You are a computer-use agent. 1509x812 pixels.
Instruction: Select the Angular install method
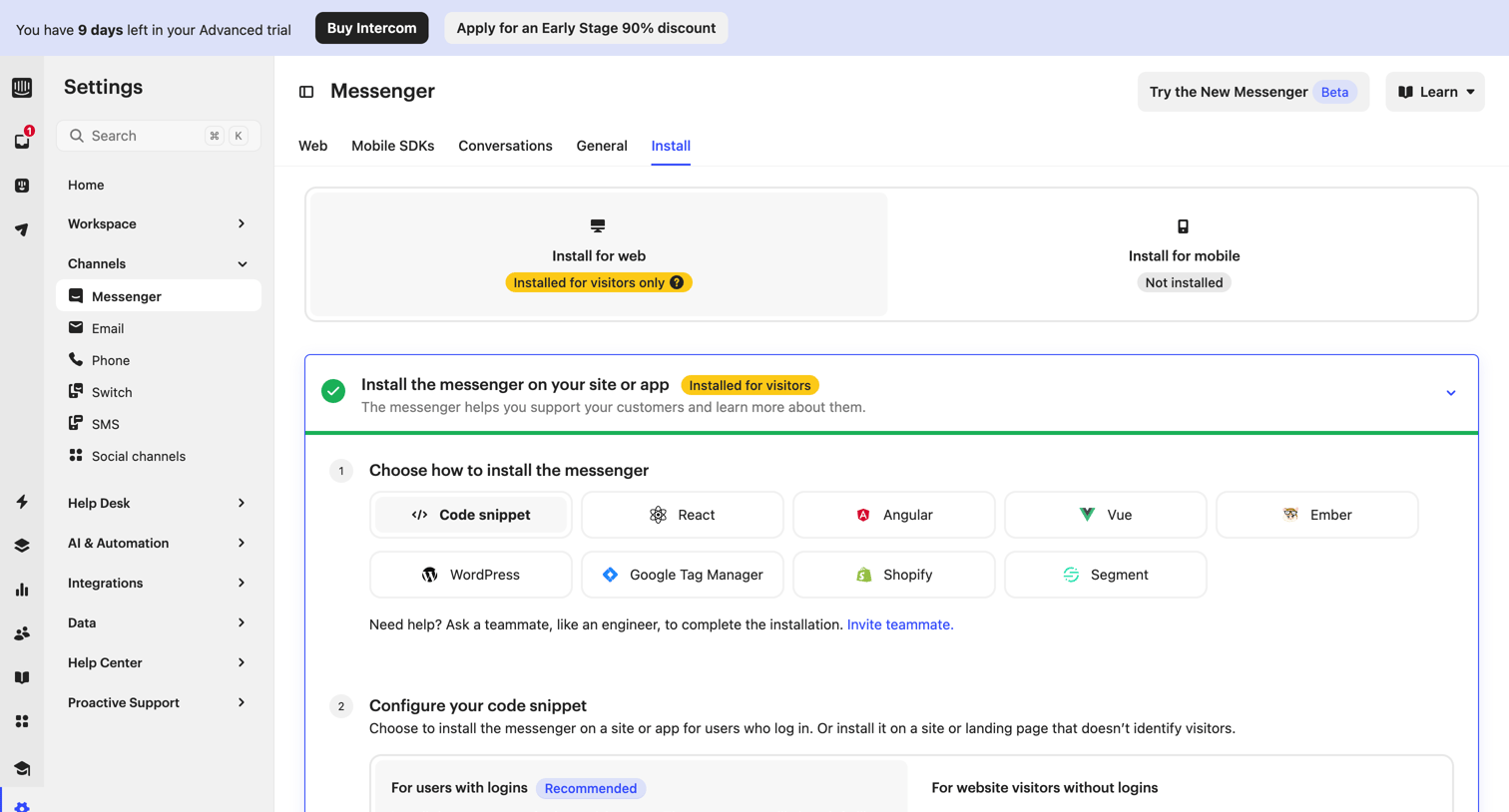(894, 515)
